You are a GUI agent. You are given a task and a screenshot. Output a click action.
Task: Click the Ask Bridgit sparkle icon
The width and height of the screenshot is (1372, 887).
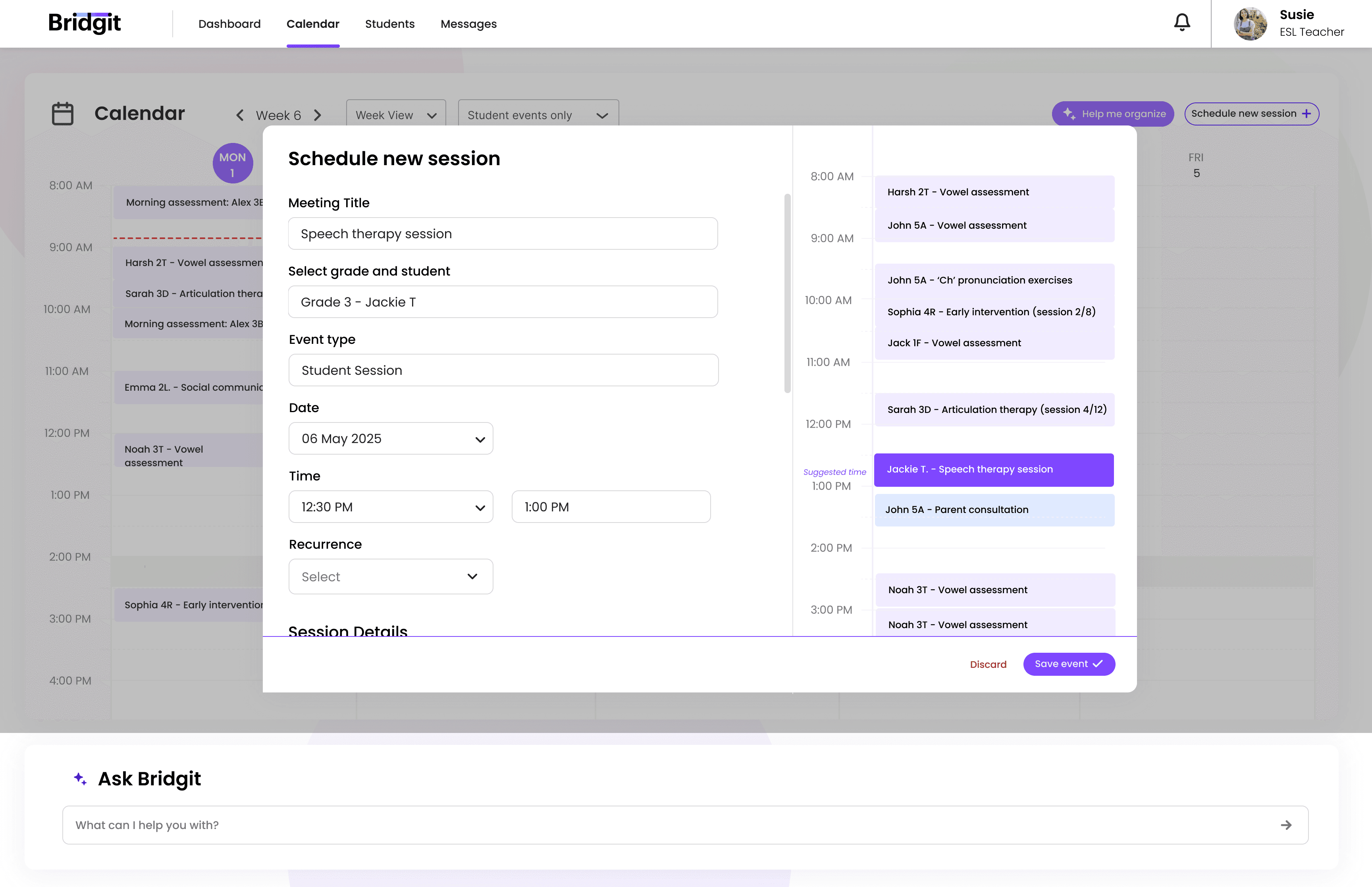(x=80, y=779)
